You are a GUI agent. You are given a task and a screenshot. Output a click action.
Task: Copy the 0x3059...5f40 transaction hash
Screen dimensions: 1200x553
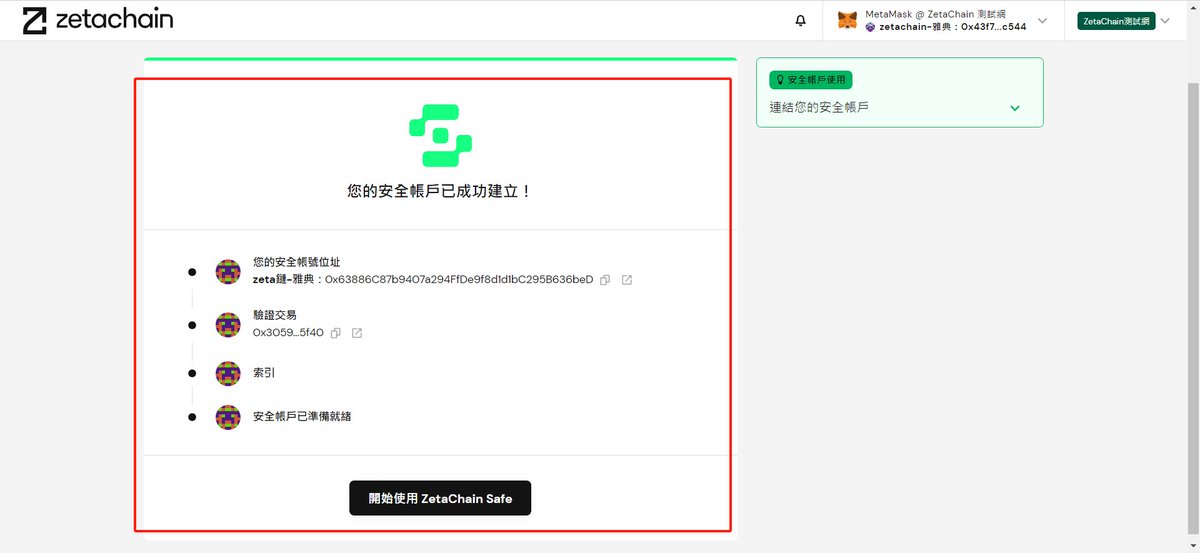point(336,333)
